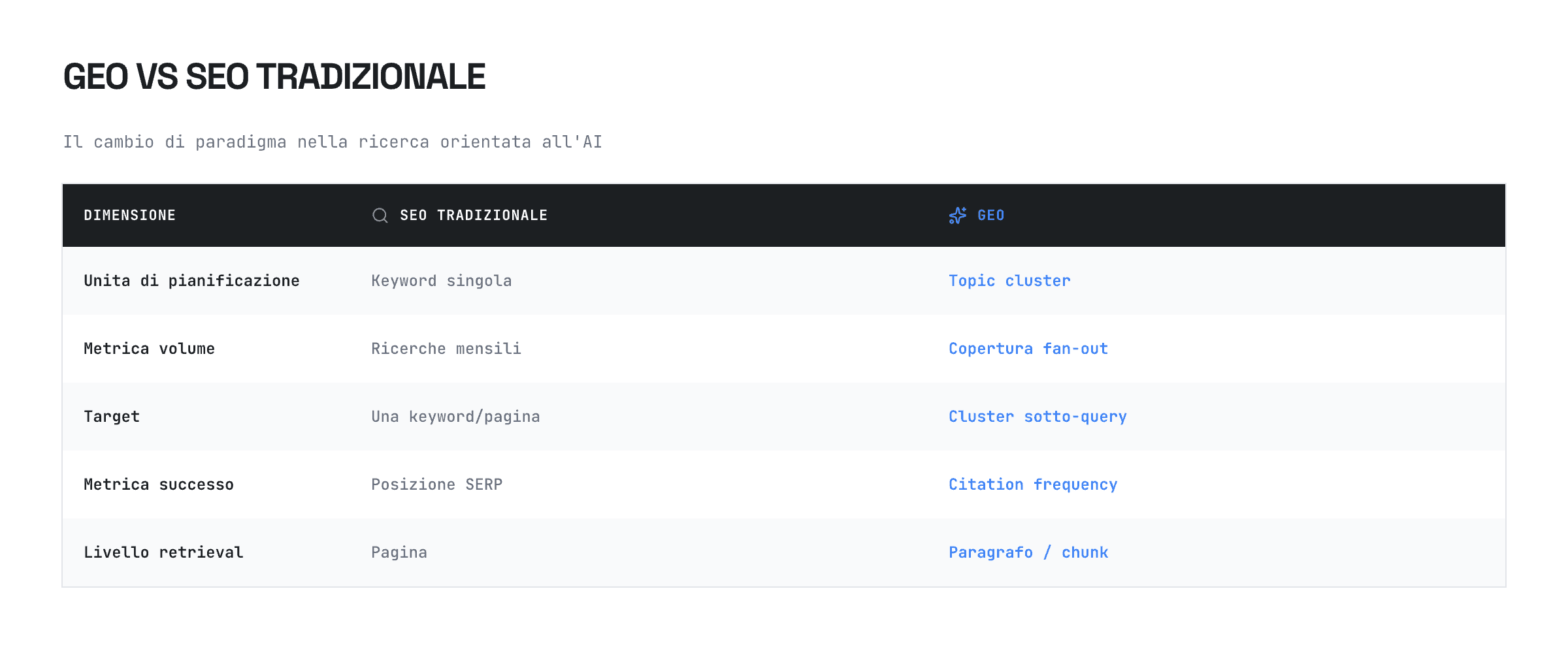Open the Topic cluster link
The image size is (1568, 653).
(1009, 280)
